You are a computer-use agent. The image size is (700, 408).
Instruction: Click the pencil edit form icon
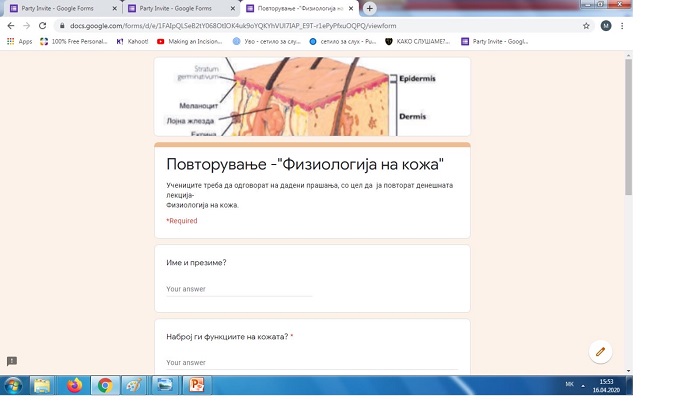click(600, 351)
